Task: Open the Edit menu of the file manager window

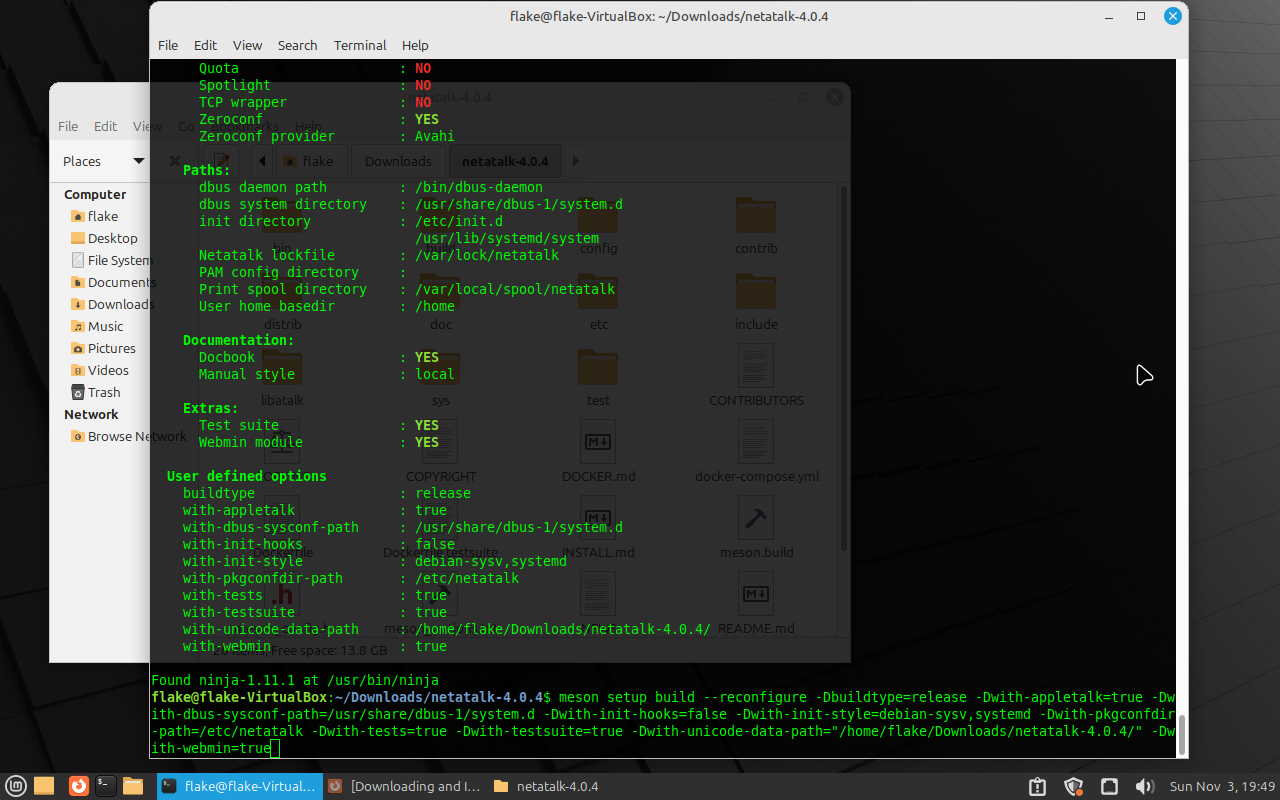Action: point(105,126)
